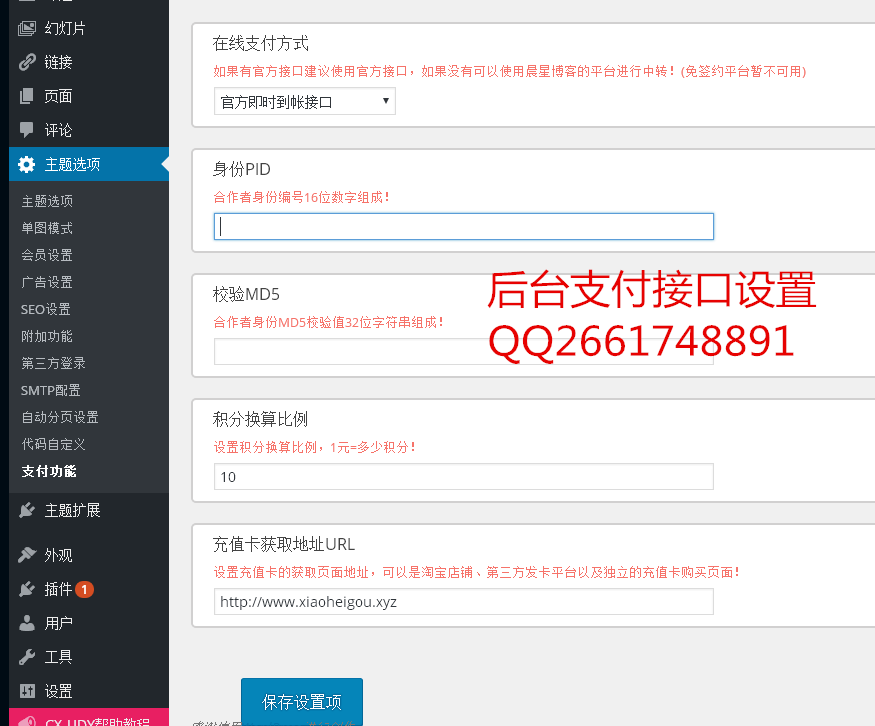Click the 工具 tools icon
Viewport: 875px width, 726px height.
(x=27, y=657)
